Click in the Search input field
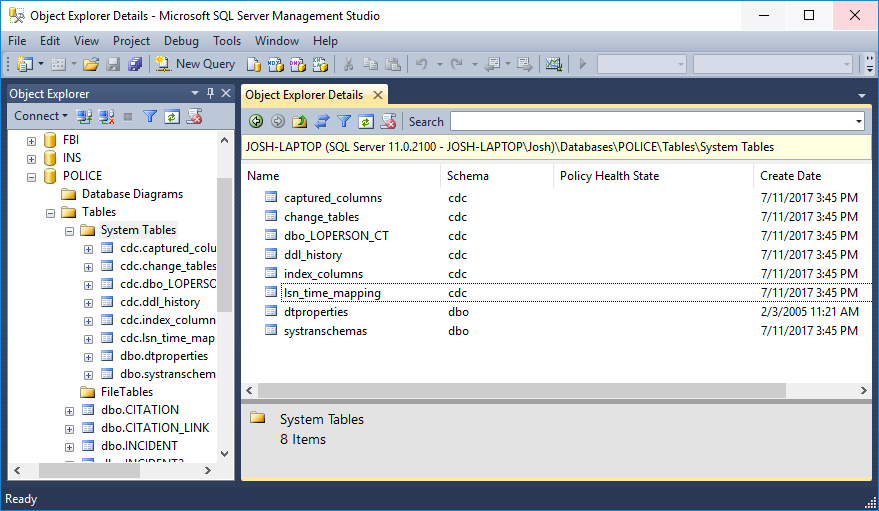 (651, 121)
